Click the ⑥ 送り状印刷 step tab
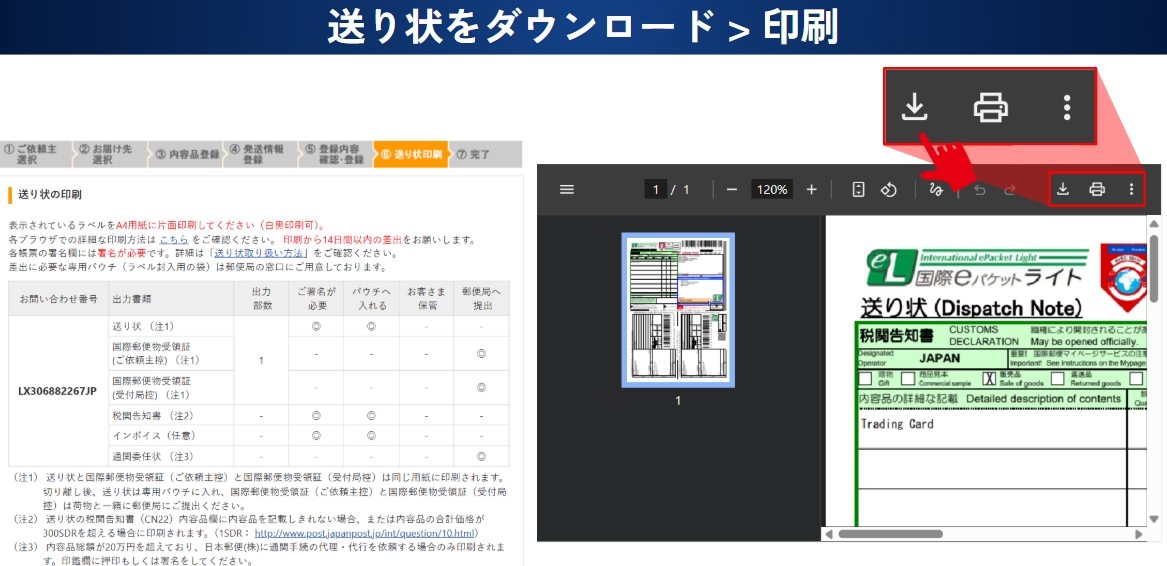Image resolution: width=1167 pixels, height=566 pixels. [x=410, y=154]
